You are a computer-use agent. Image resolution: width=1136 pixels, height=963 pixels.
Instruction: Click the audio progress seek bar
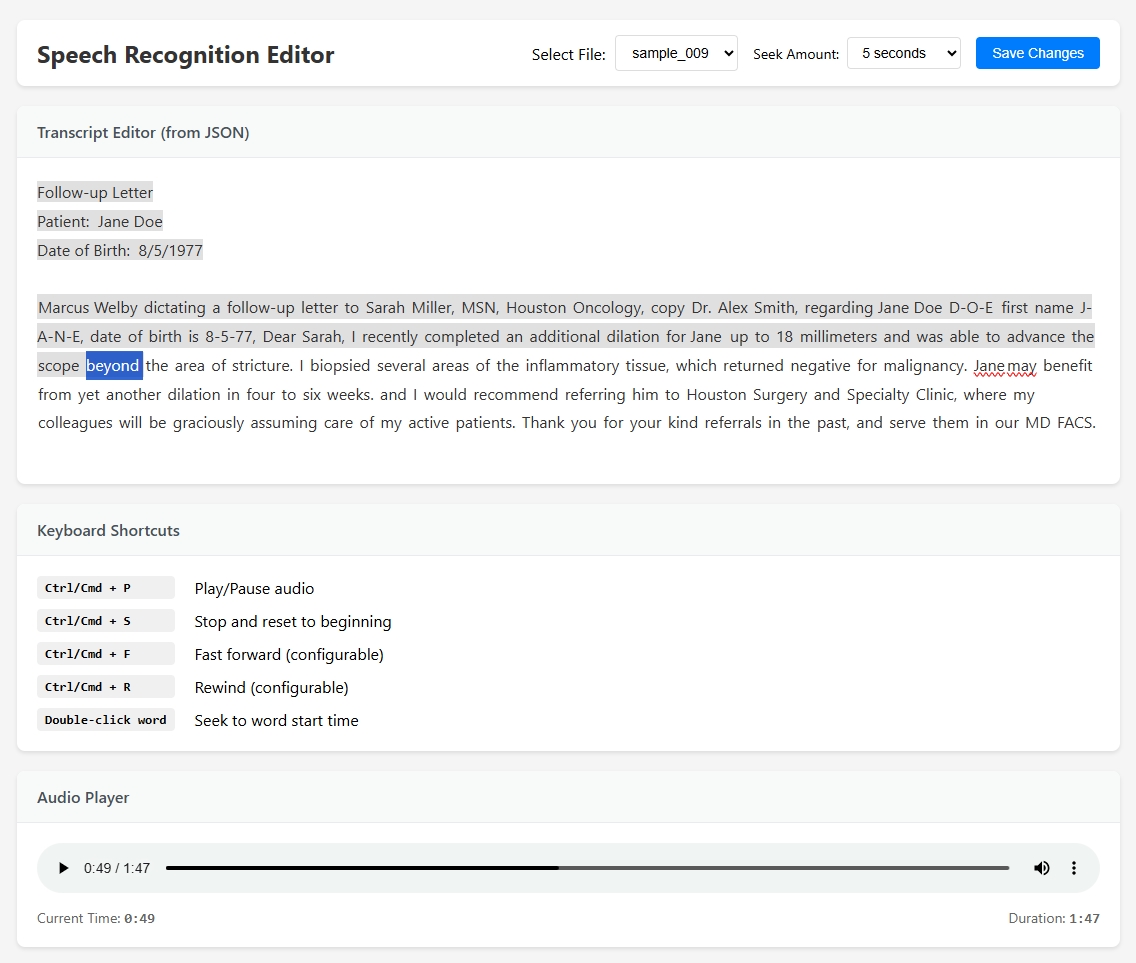click(x=587, y=868)
